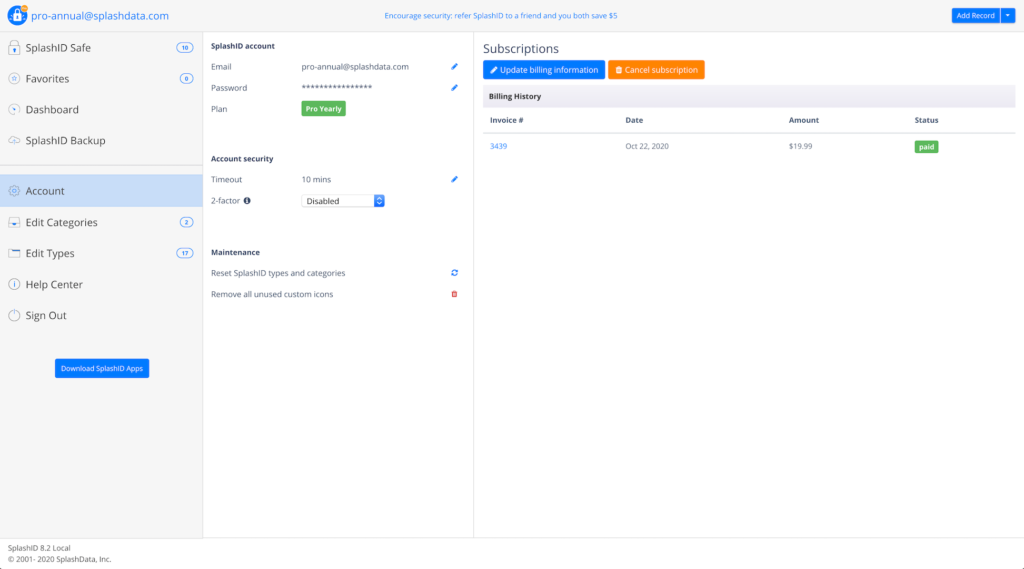1024x569 pixels.
Task: Open the Dashboard sidebar item
Action: pos(52,110)
